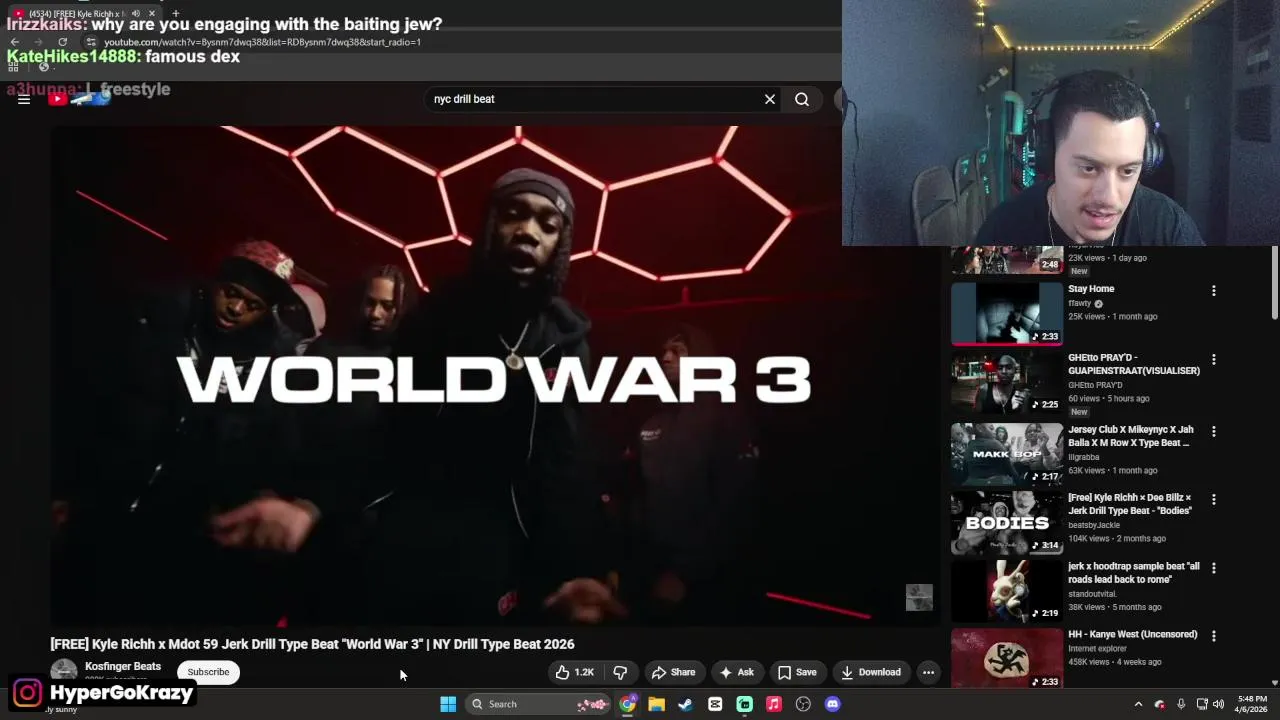This screenshot has width=1280, height=720.
Task: Click the channel watermark on the video
Action: point(919,597)
